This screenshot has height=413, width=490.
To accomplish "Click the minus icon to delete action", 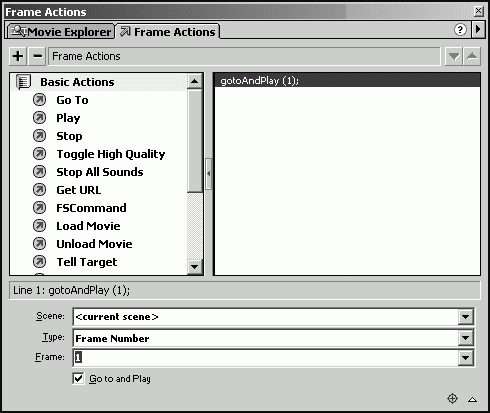I will coord(37,56).
